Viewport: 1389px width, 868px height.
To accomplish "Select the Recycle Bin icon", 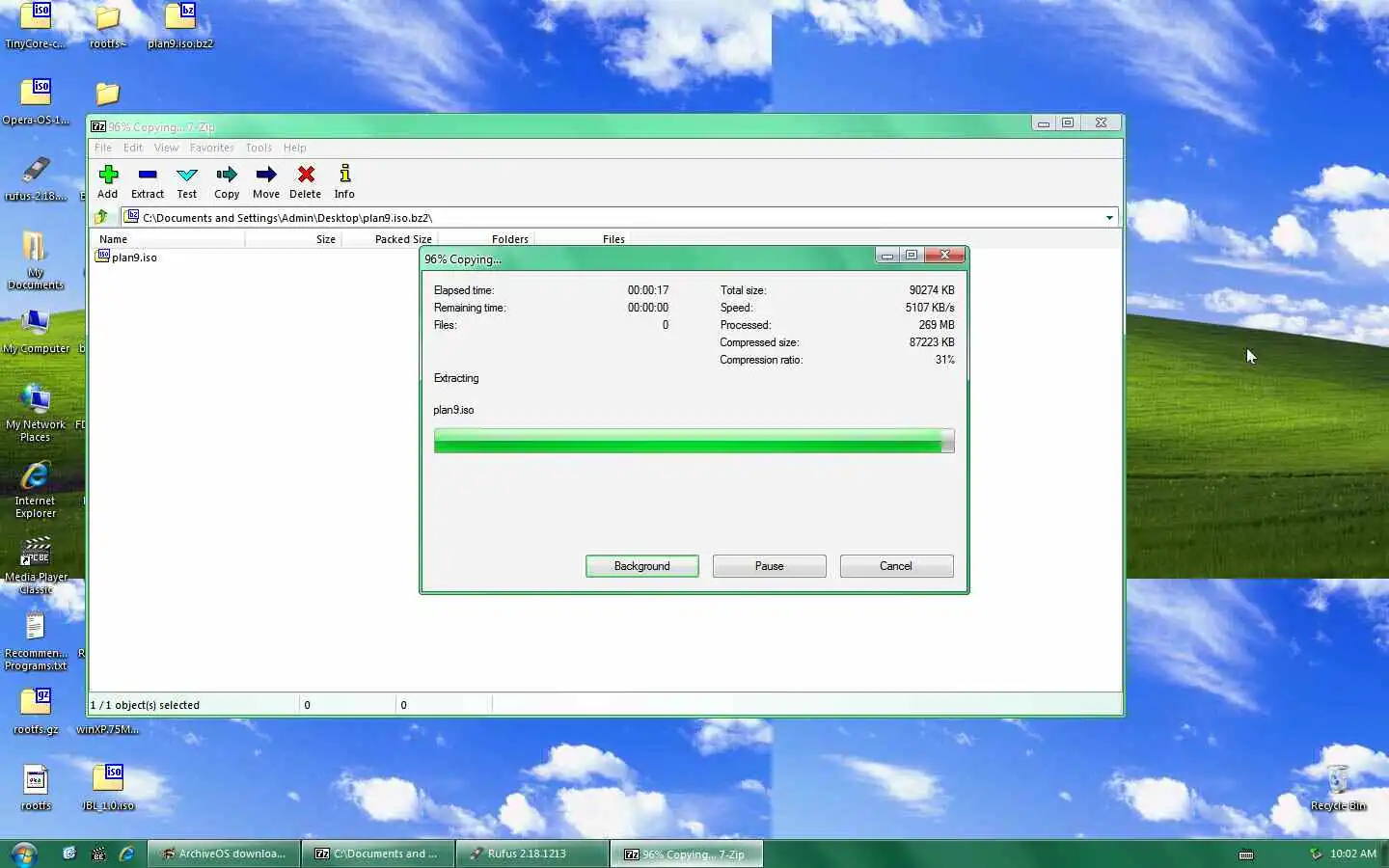I will pyautogui.click(x=1338, y=788).
